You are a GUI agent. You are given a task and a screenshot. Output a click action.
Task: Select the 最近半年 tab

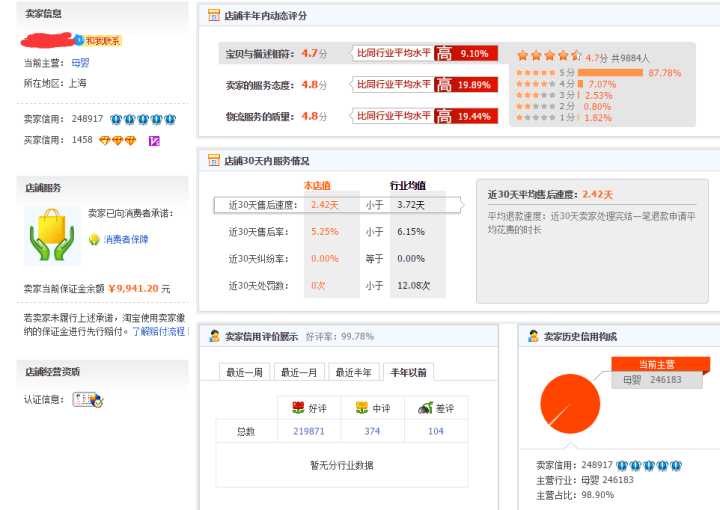pos(354,372)
